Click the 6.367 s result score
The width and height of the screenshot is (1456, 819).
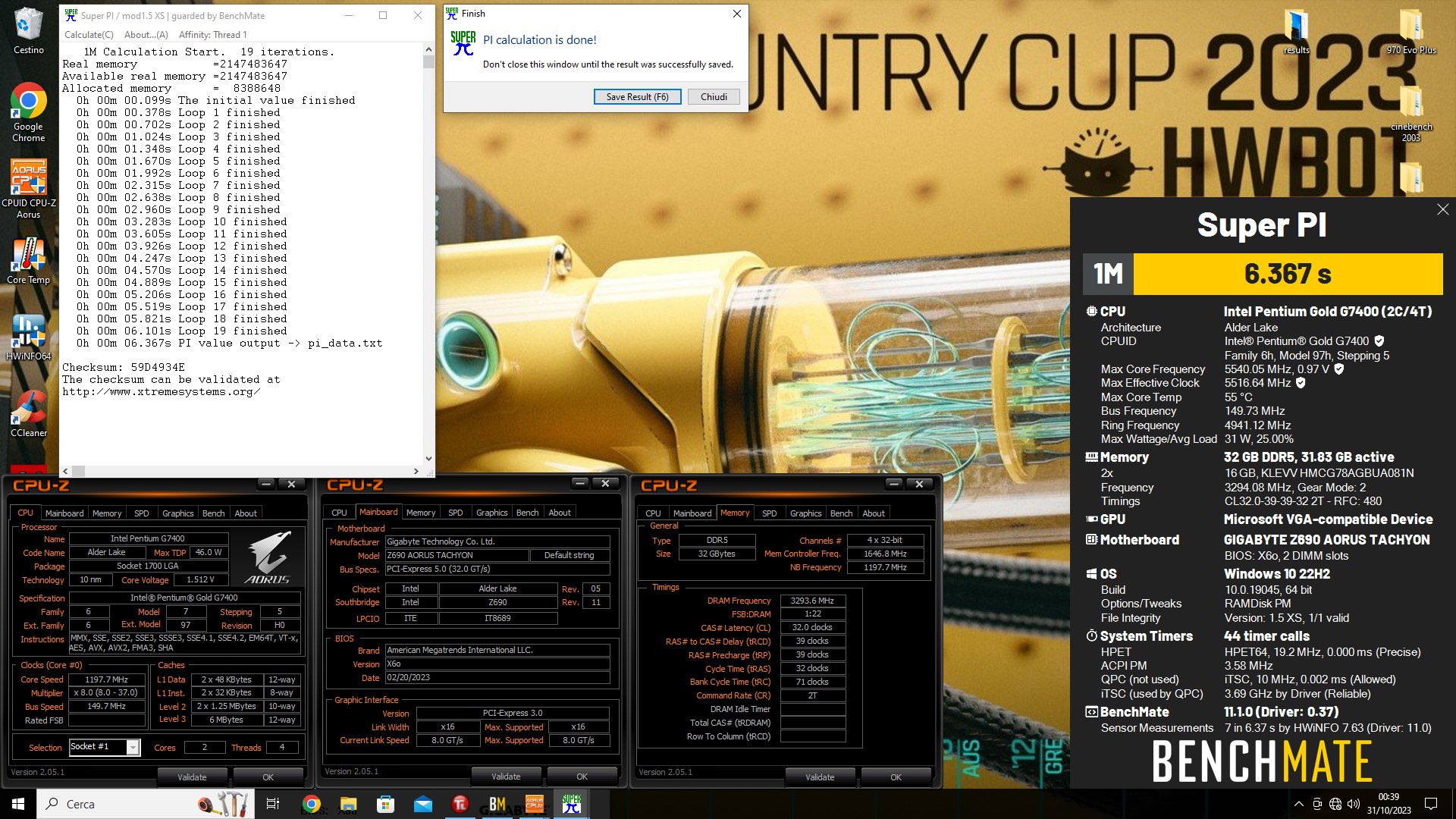pos(1288,274)
